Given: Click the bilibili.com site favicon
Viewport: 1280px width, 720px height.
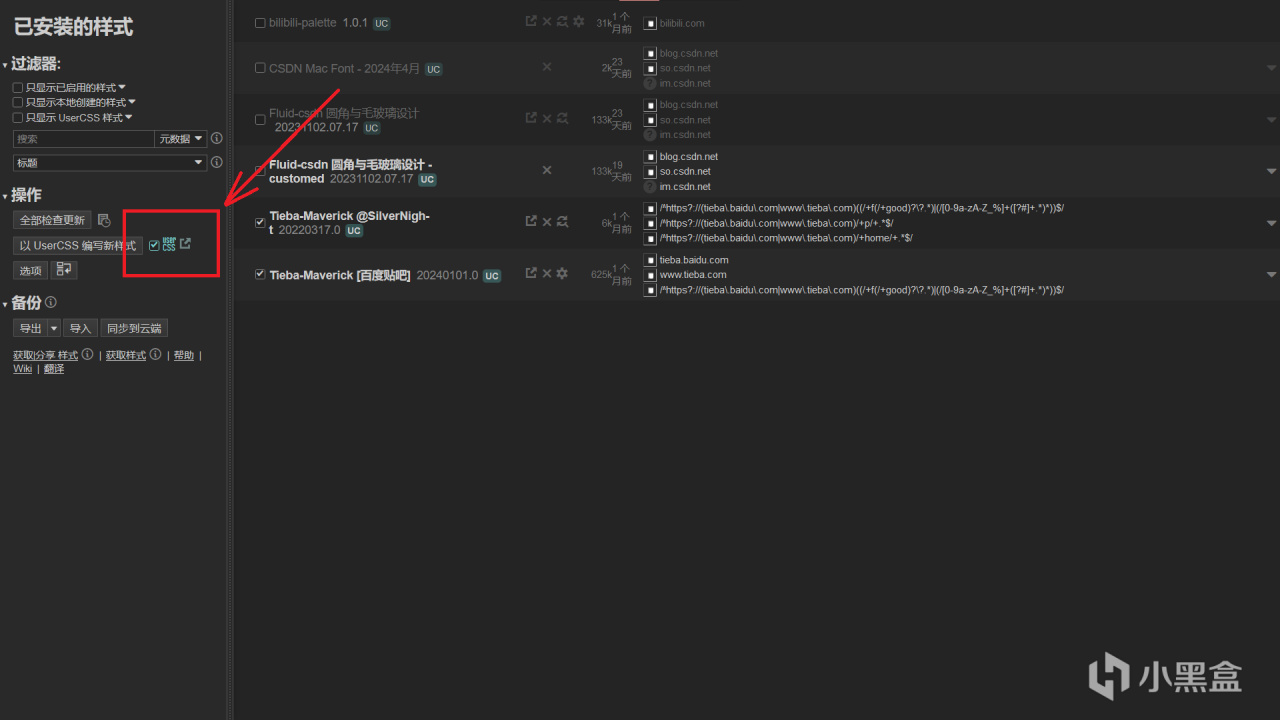Looking at the screenshot, I should [650, 23].
